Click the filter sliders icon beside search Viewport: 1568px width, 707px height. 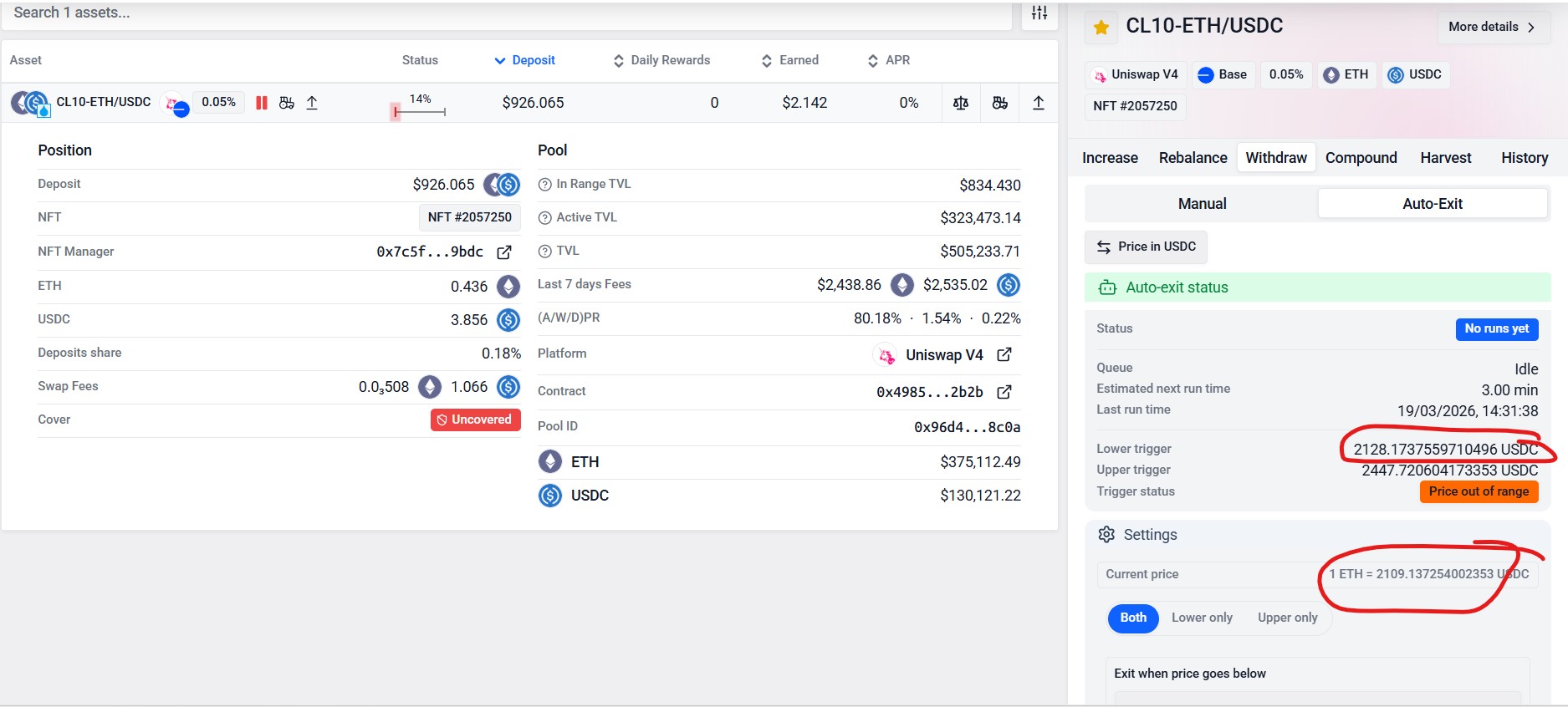coord(1039,13)
